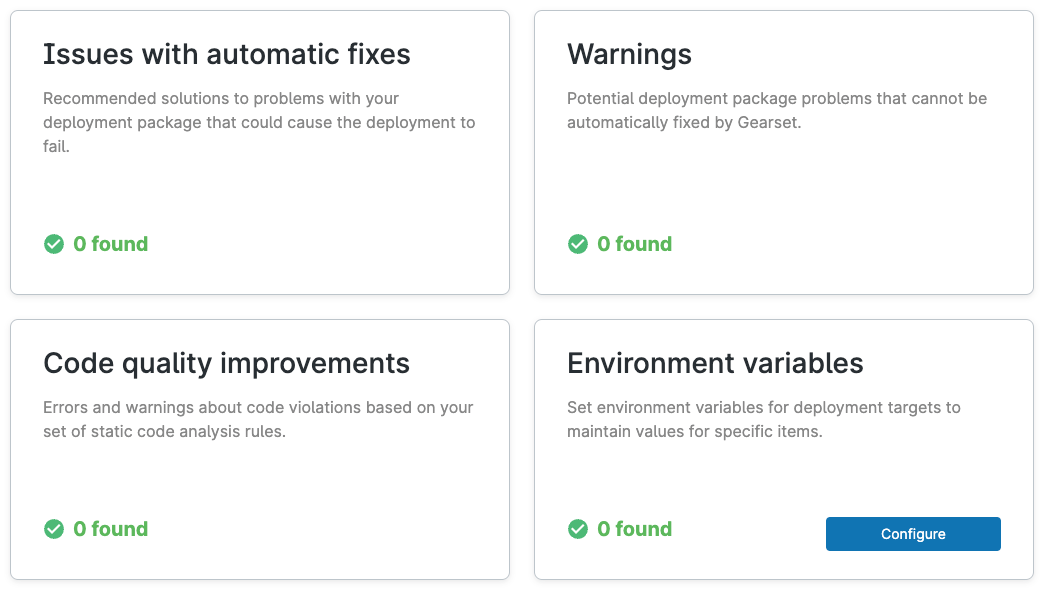Click the Issues with automatic fixes heading

point(226,55)
